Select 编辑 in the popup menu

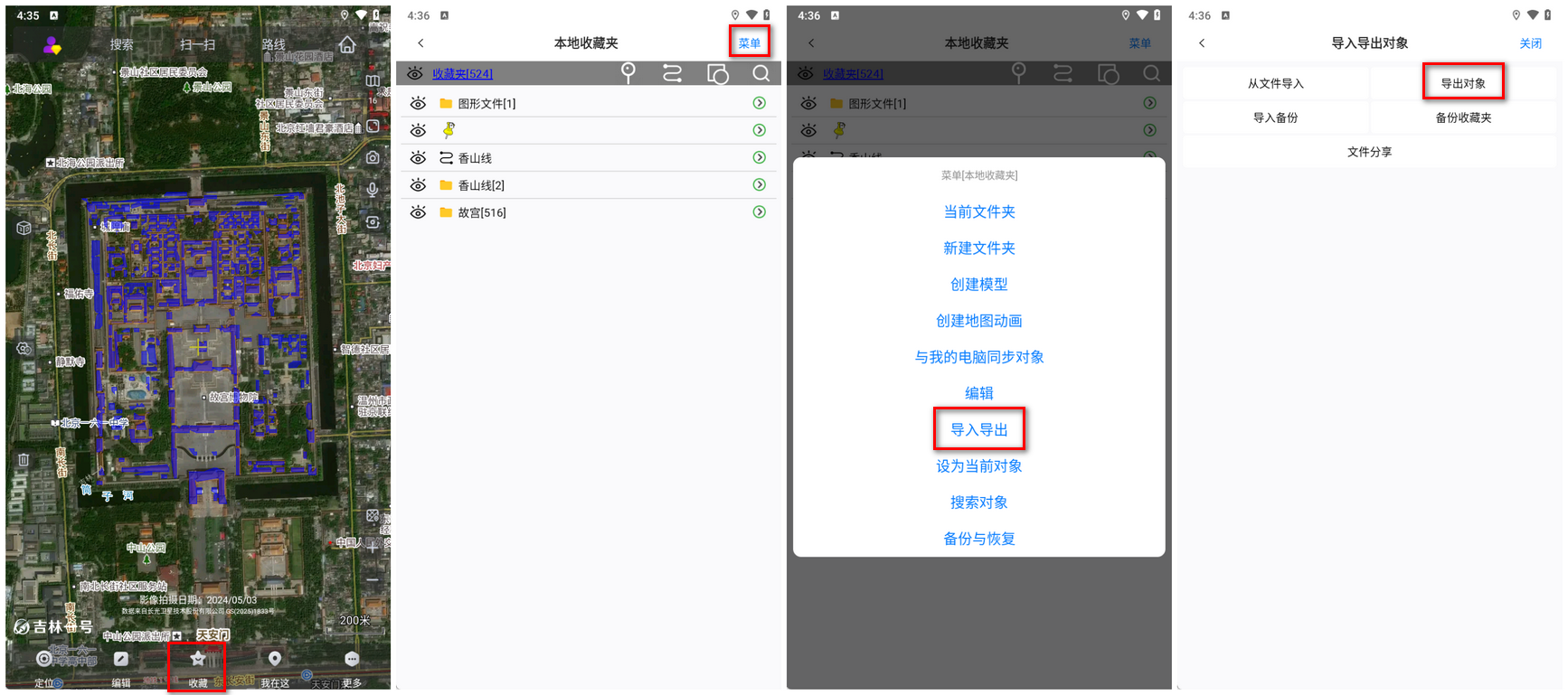(x=979, y=393)
